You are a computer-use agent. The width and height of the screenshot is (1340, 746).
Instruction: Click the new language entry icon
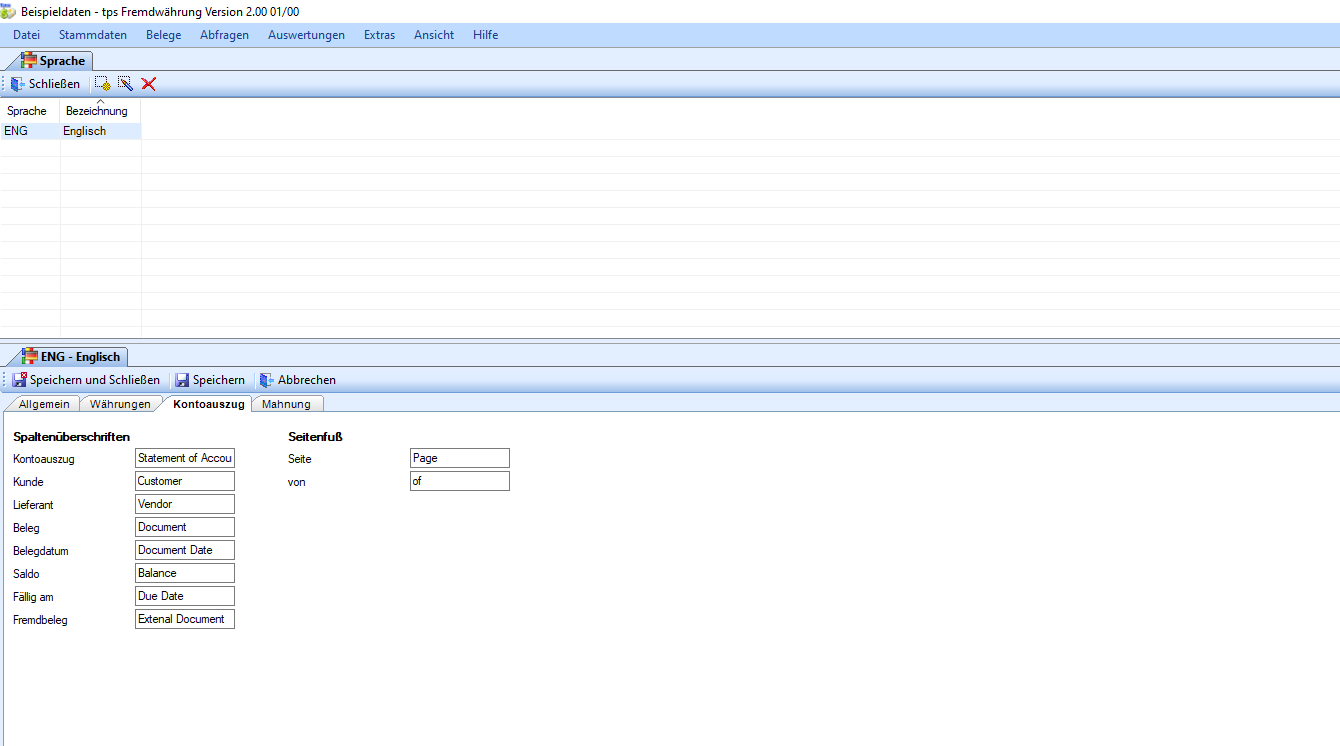pyautogui.click(x=102, y=84)
